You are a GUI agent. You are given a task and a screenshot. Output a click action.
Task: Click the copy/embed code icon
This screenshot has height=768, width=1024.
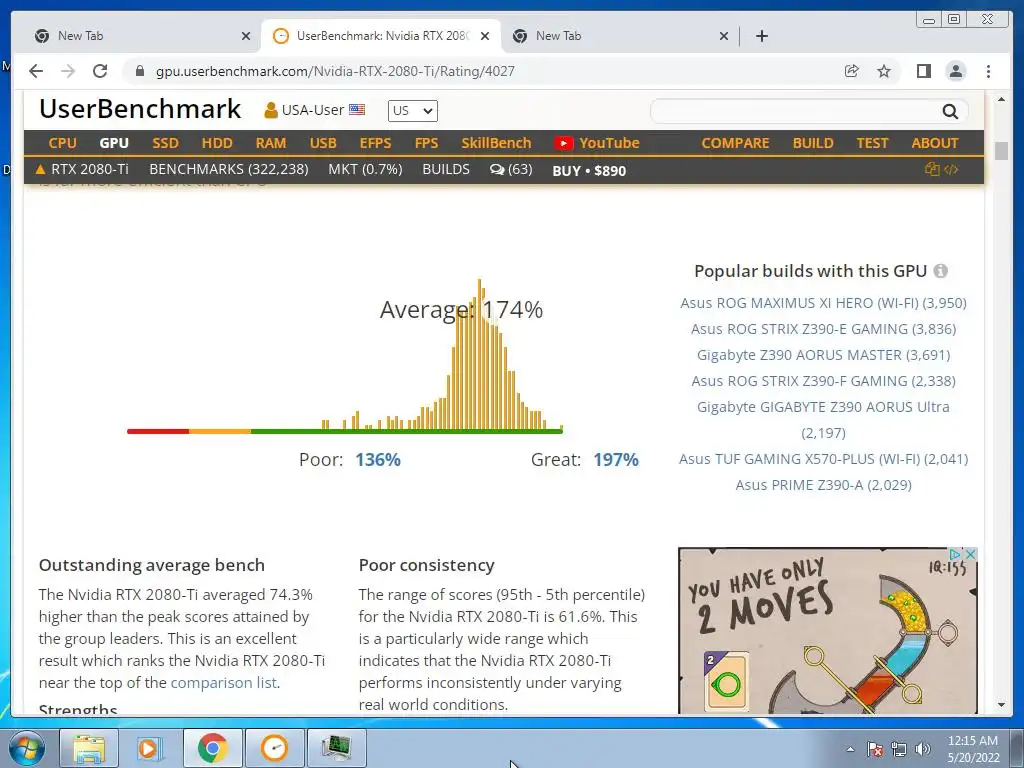(941, 169)
